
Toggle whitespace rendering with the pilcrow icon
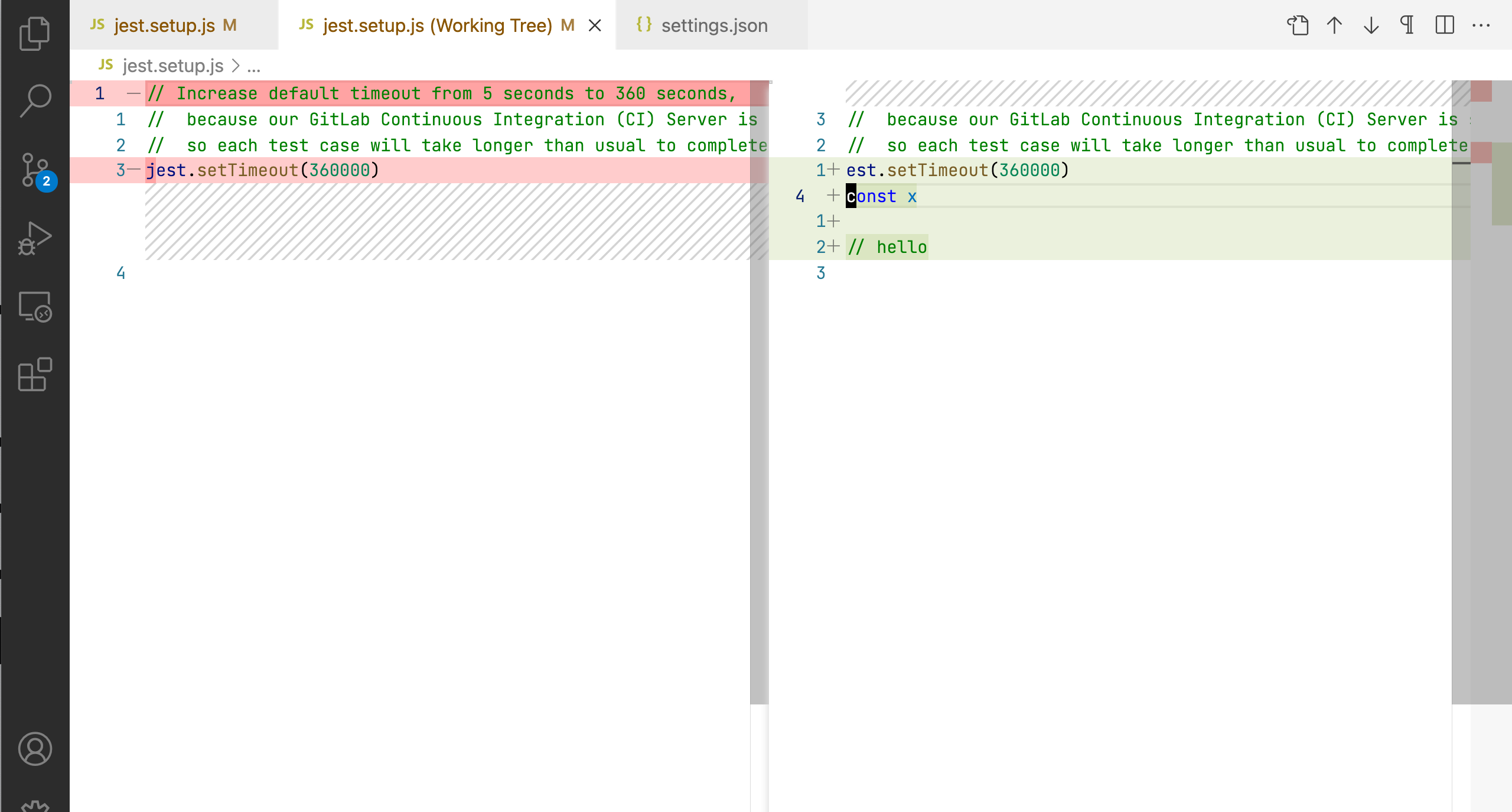coord(1407,25)
